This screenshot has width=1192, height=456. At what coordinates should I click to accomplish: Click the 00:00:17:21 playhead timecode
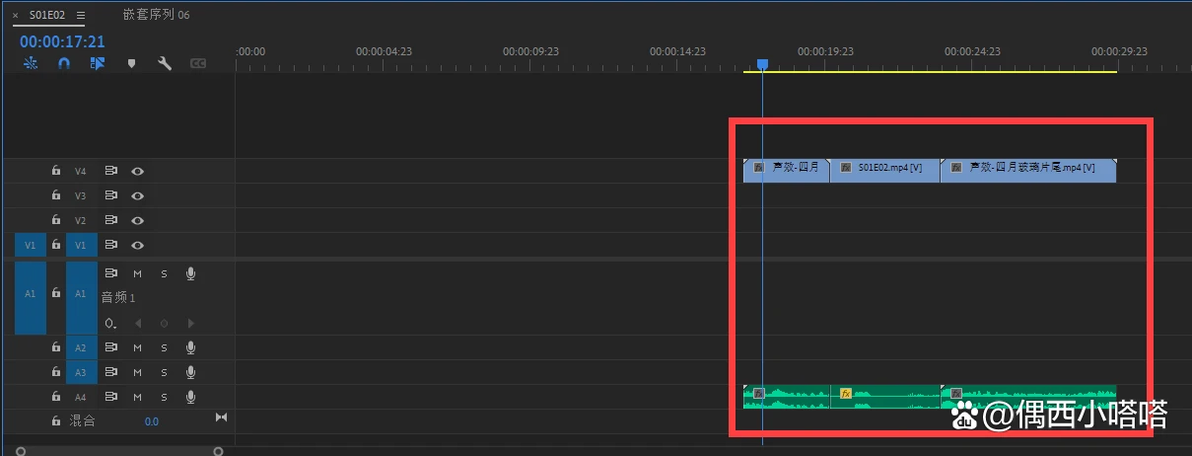(62, 42)
